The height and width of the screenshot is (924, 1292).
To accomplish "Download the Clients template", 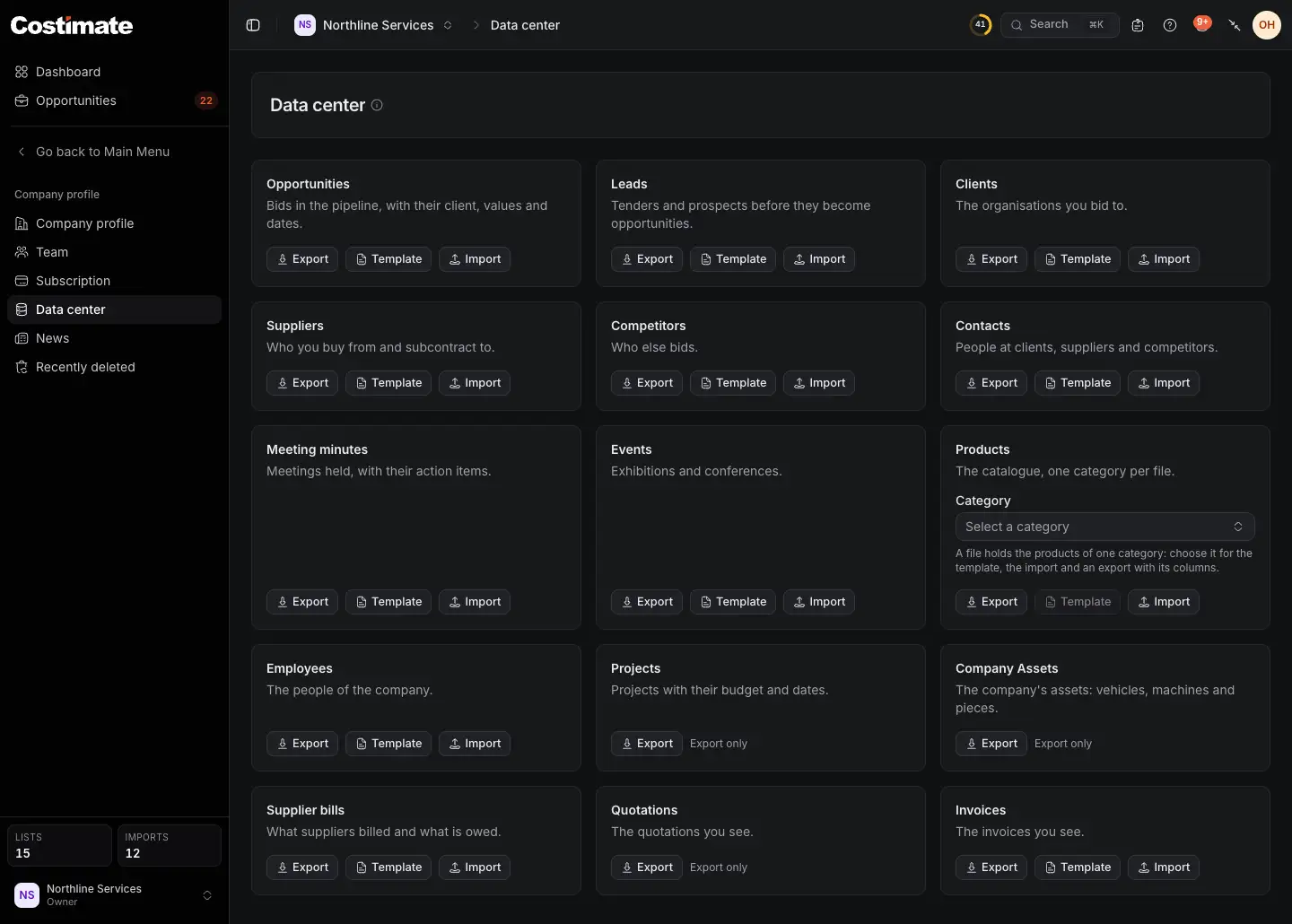I will point(1078,259).
